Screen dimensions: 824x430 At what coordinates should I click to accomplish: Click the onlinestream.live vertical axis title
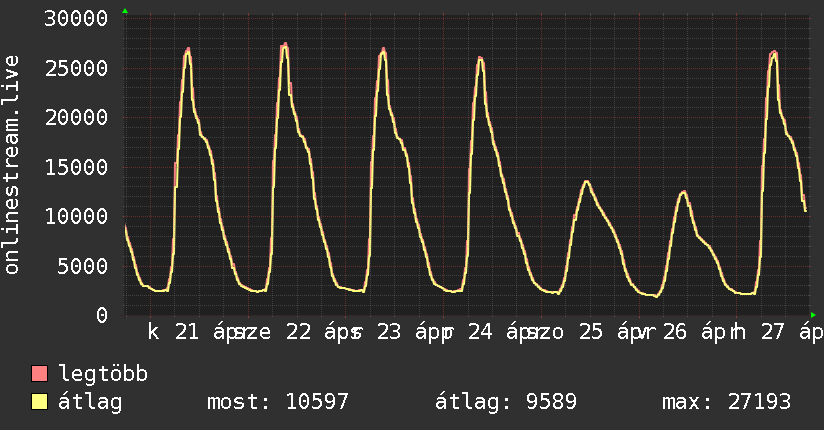[x=11, y=165]
